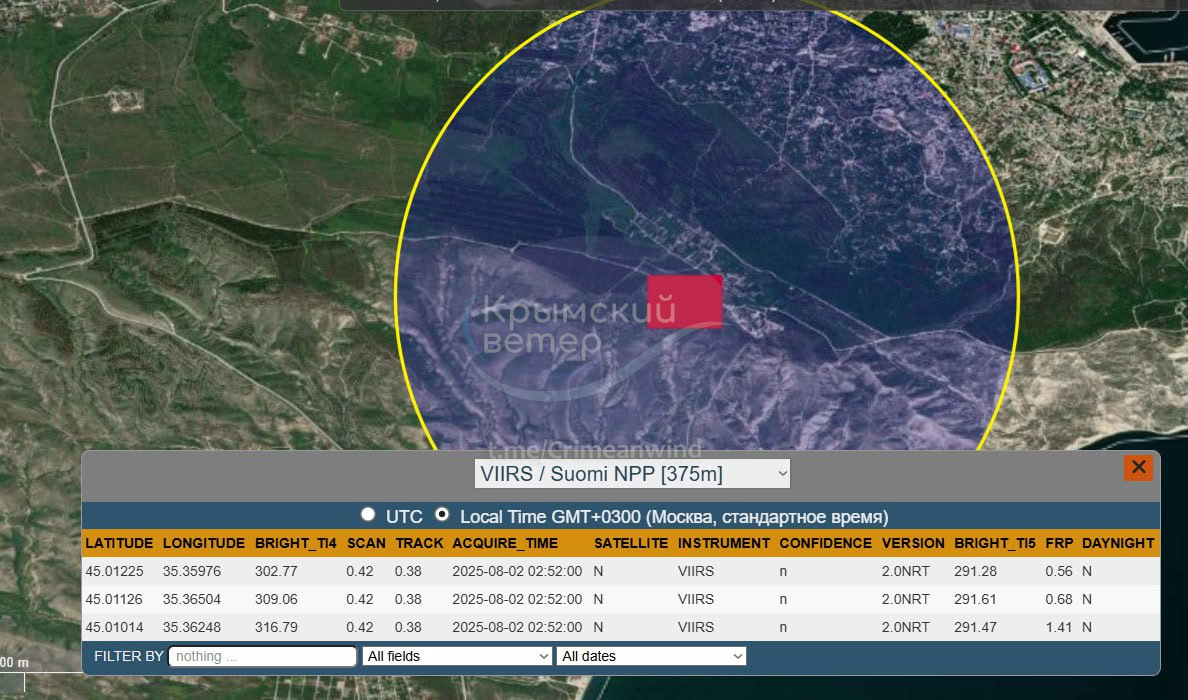The height and width of the screenshot is (700, 1188).
Task: Click the BRIGHT_TI4 column header
Action: pyautogui.click(x=296, y=543)
